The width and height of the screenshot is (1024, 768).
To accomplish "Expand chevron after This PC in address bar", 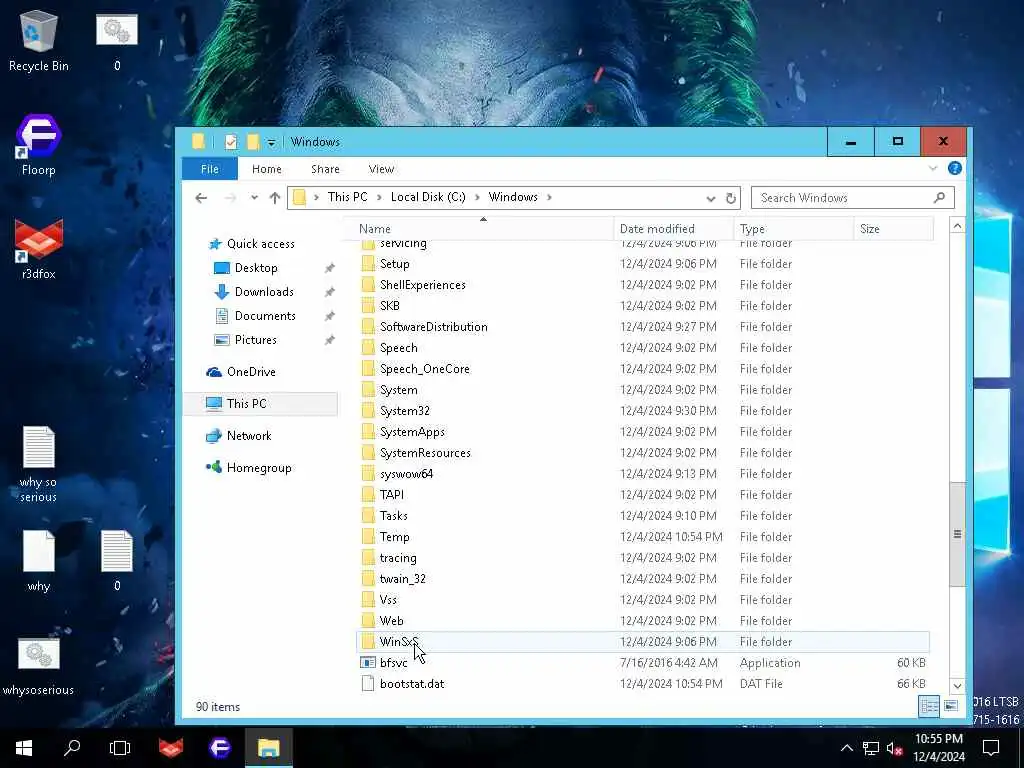I will [x=379, y=197].
